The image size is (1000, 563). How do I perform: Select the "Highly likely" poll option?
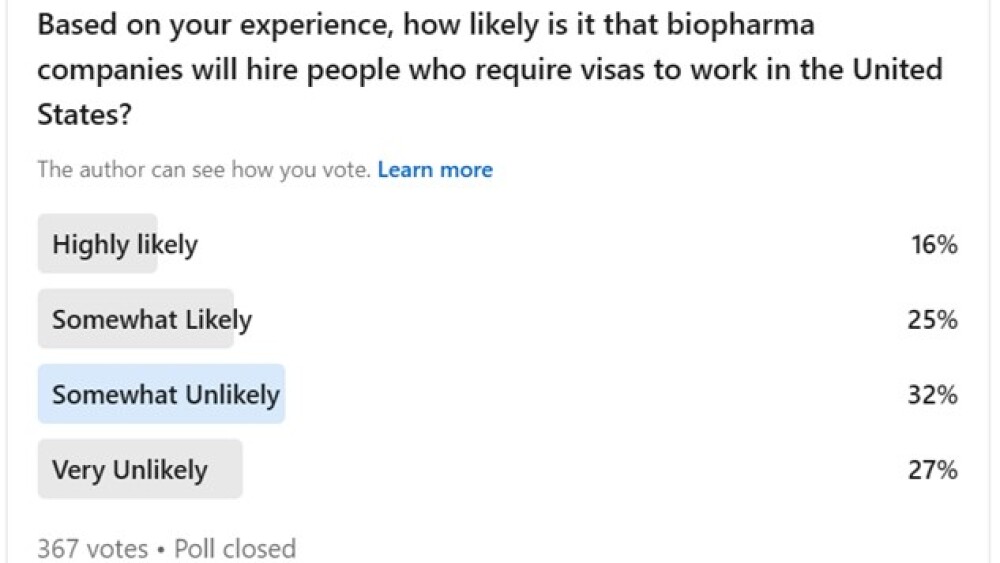(x=125, y=245)
